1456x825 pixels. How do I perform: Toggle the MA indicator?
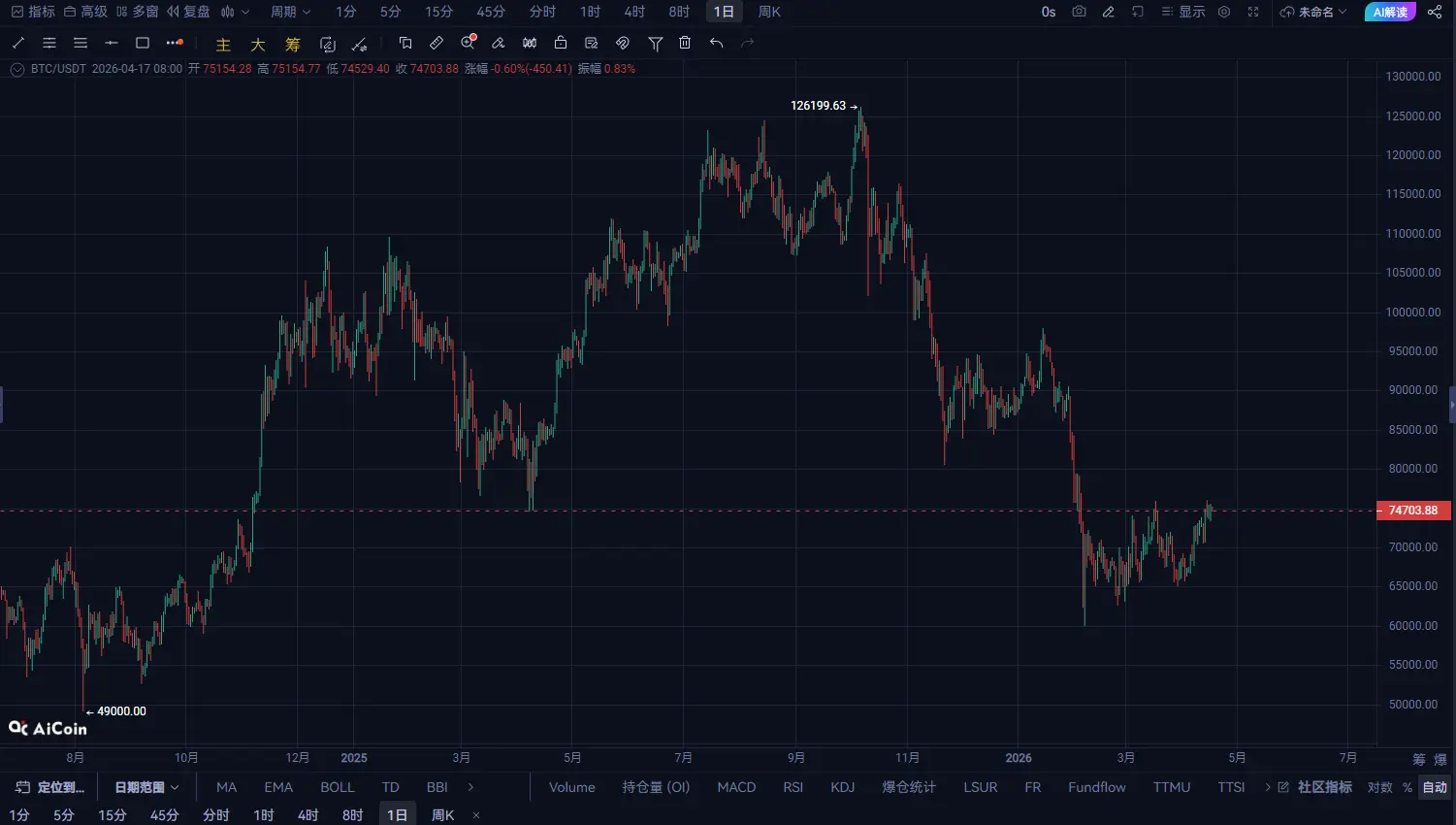click(x=226, y=787)
